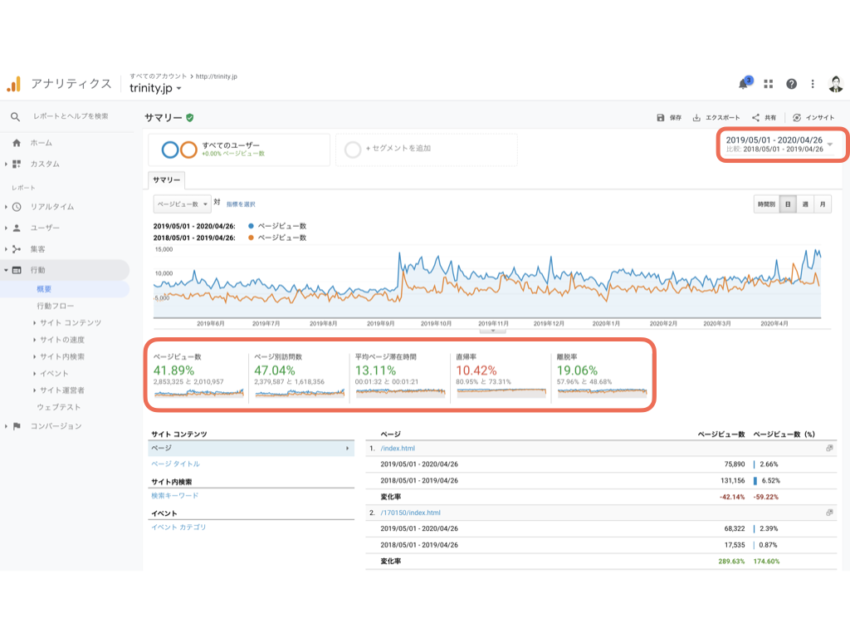
Task: Click the 共有 share button
Action: click(x=763, y=117)
